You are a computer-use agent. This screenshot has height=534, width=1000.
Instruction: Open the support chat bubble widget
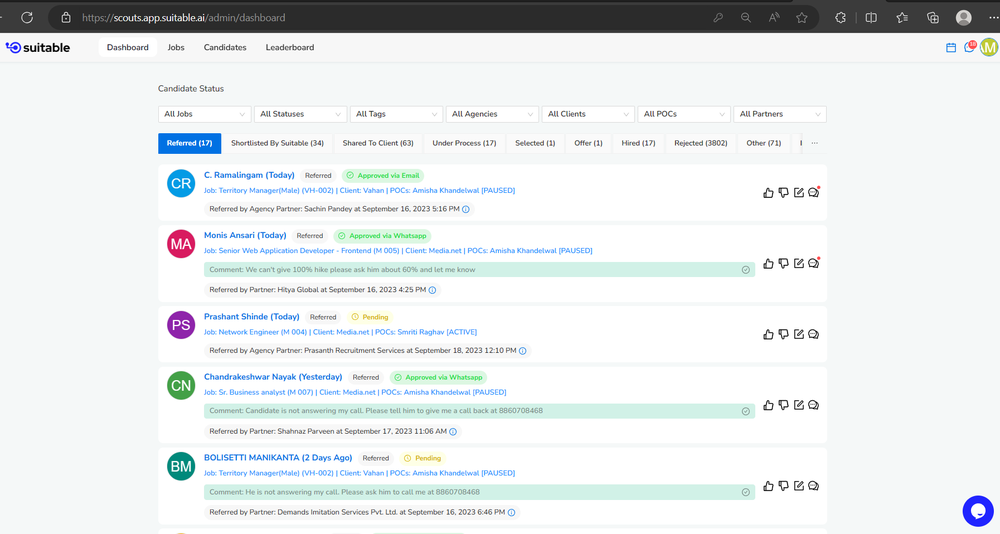click(978, 510)
